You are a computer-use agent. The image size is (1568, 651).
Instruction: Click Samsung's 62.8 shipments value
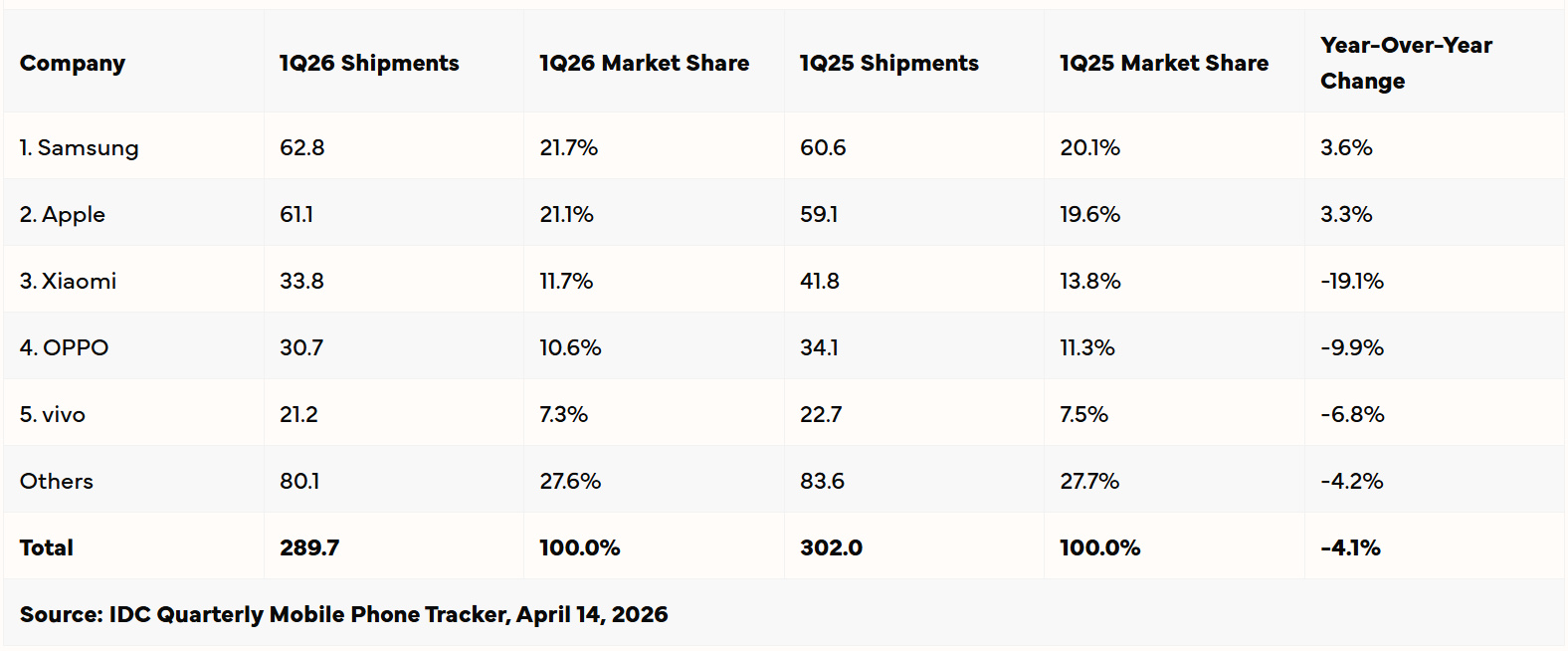pos(301,148)
